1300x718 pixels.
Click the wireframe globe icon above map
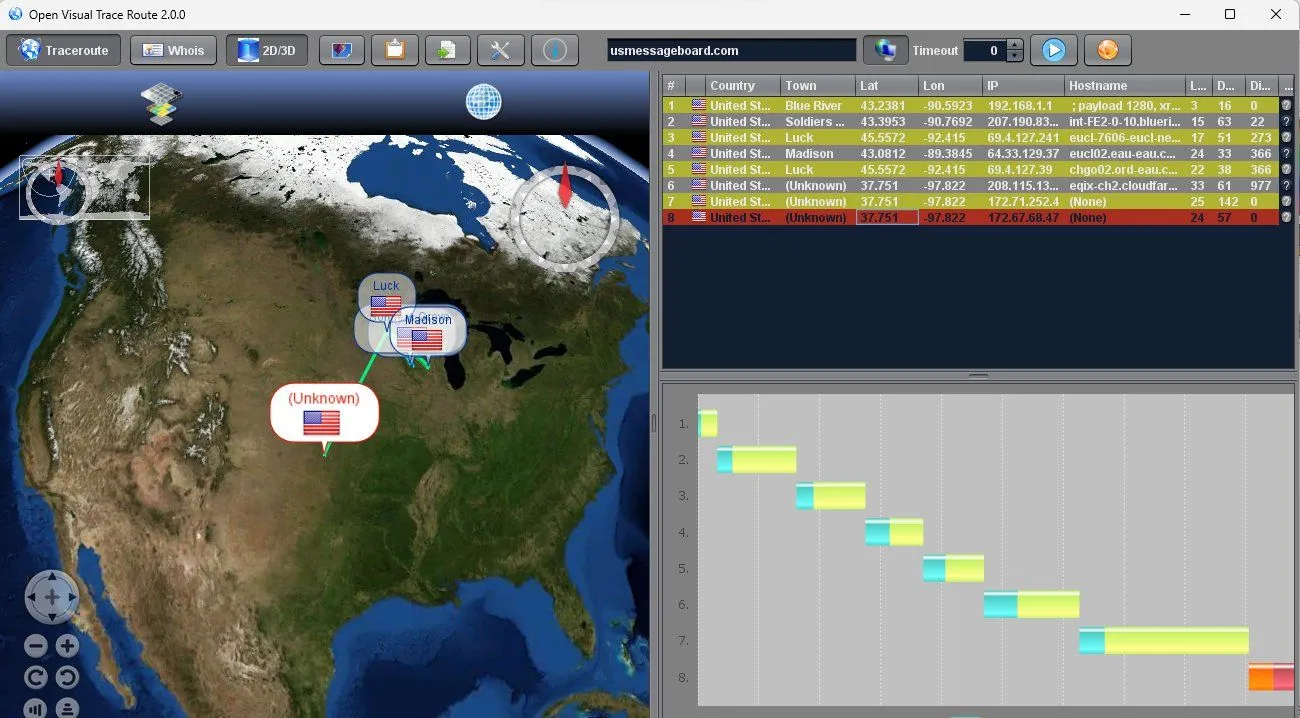(x=484, y=101)
